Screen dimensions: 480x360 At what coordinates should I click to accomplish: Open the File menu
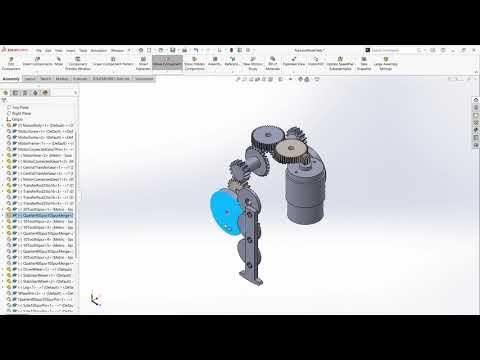click(x=39, y=50)
